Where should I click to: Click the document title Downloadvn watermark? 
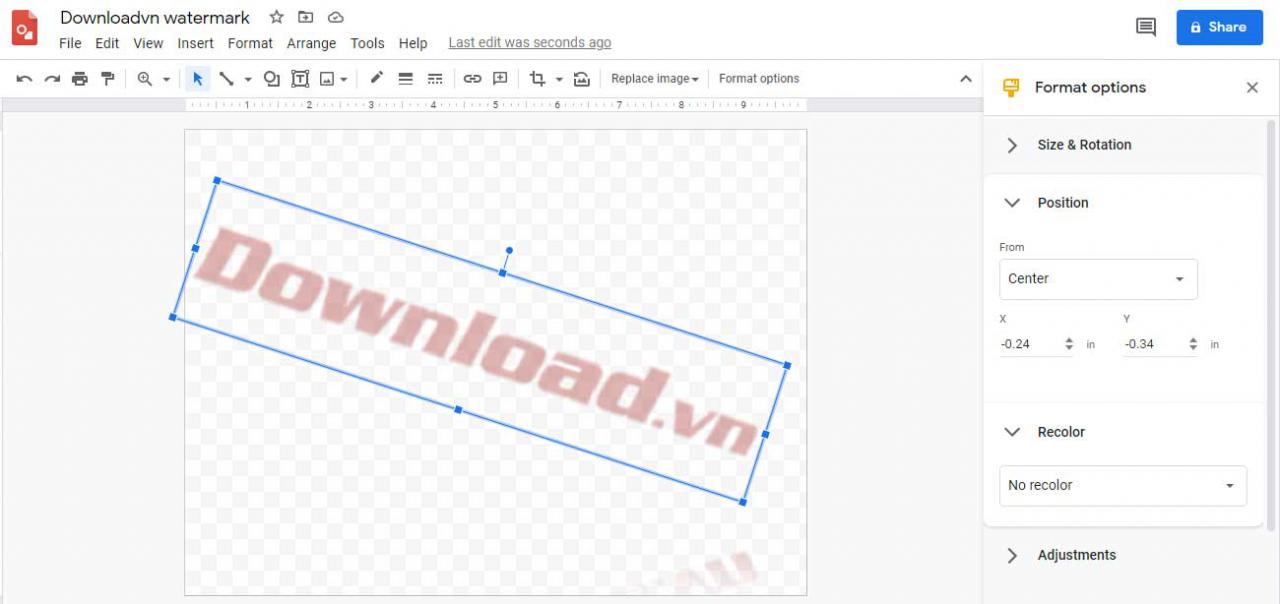pos(155,17)
